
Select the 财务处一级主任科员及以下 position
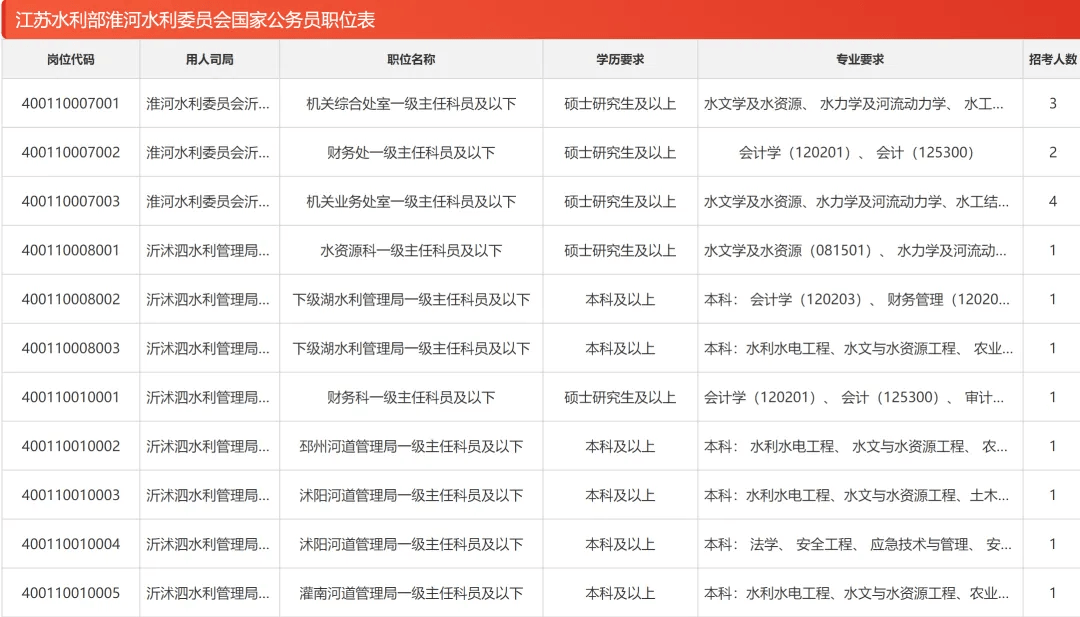point(411,152)
